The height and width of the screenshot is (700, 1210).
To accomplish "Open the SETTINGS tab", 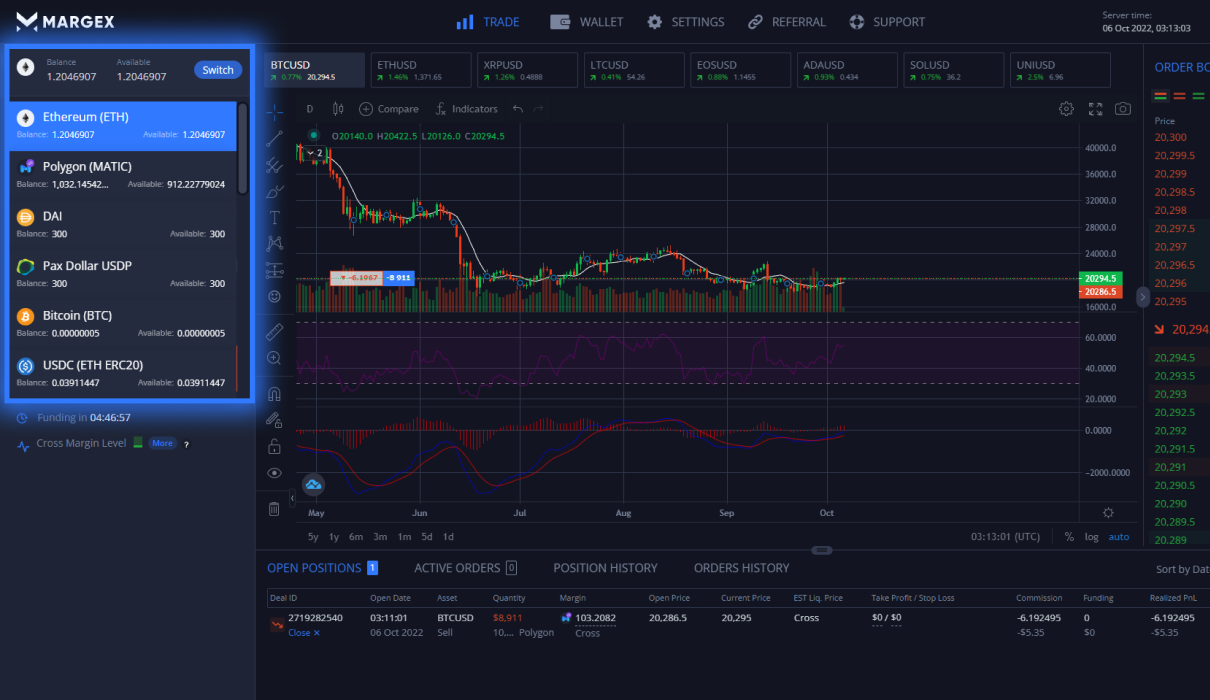I will click(686, 22).
